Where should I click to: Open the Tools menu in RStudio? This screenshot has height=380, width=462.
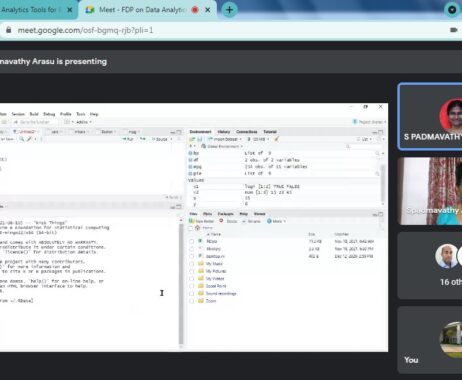point(81,114)
